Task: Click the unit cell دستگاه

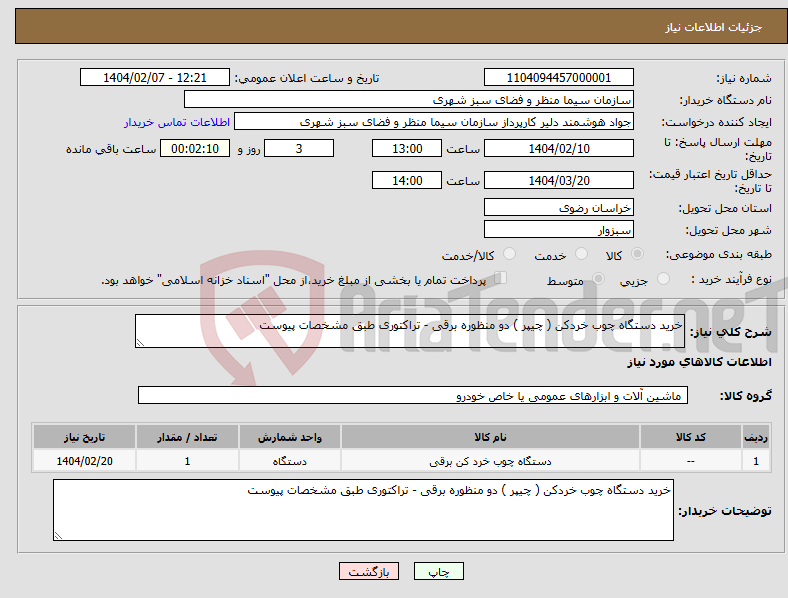Action: point(289,461)
